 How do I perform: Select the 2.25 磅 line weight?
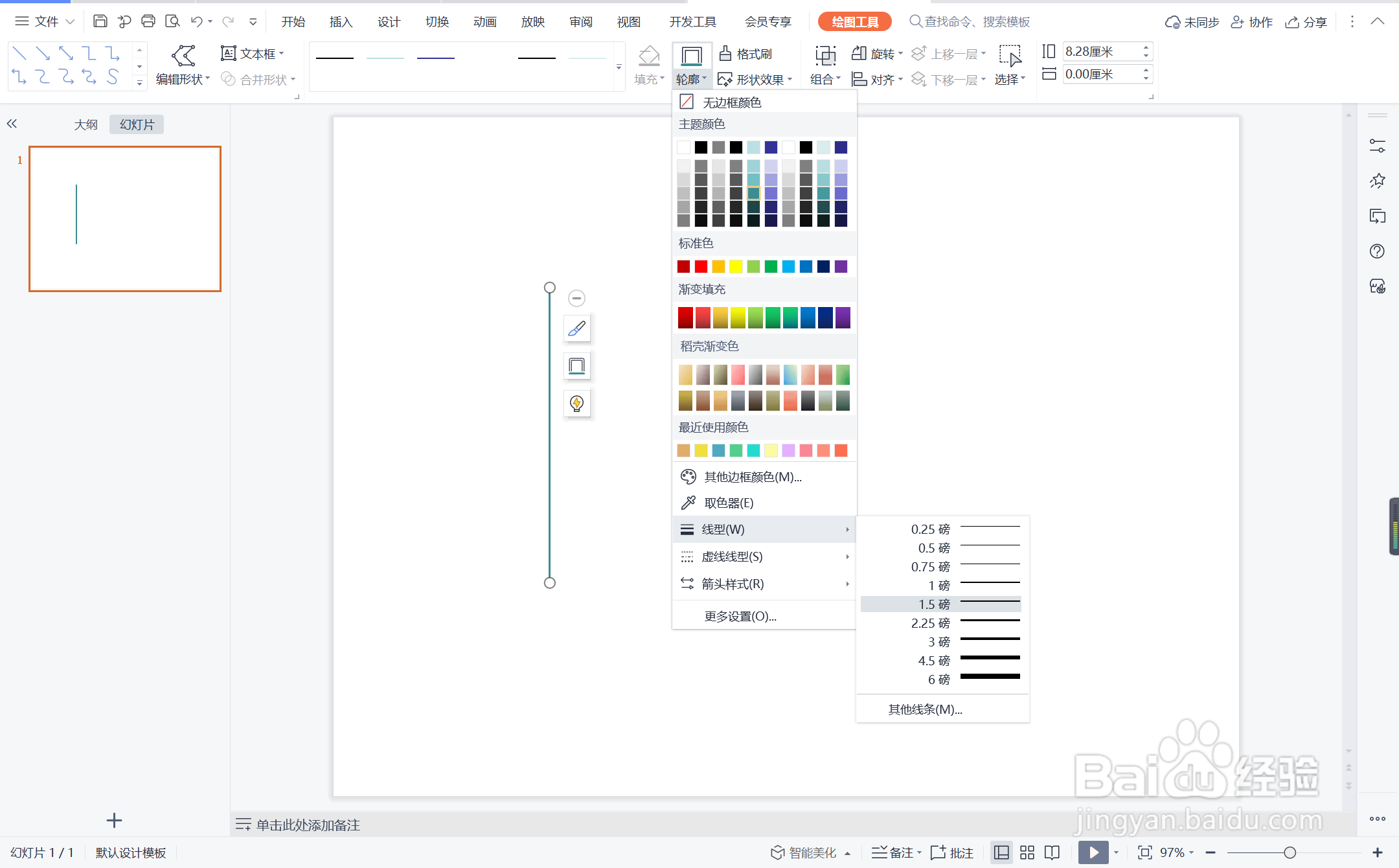pos(941,622)
